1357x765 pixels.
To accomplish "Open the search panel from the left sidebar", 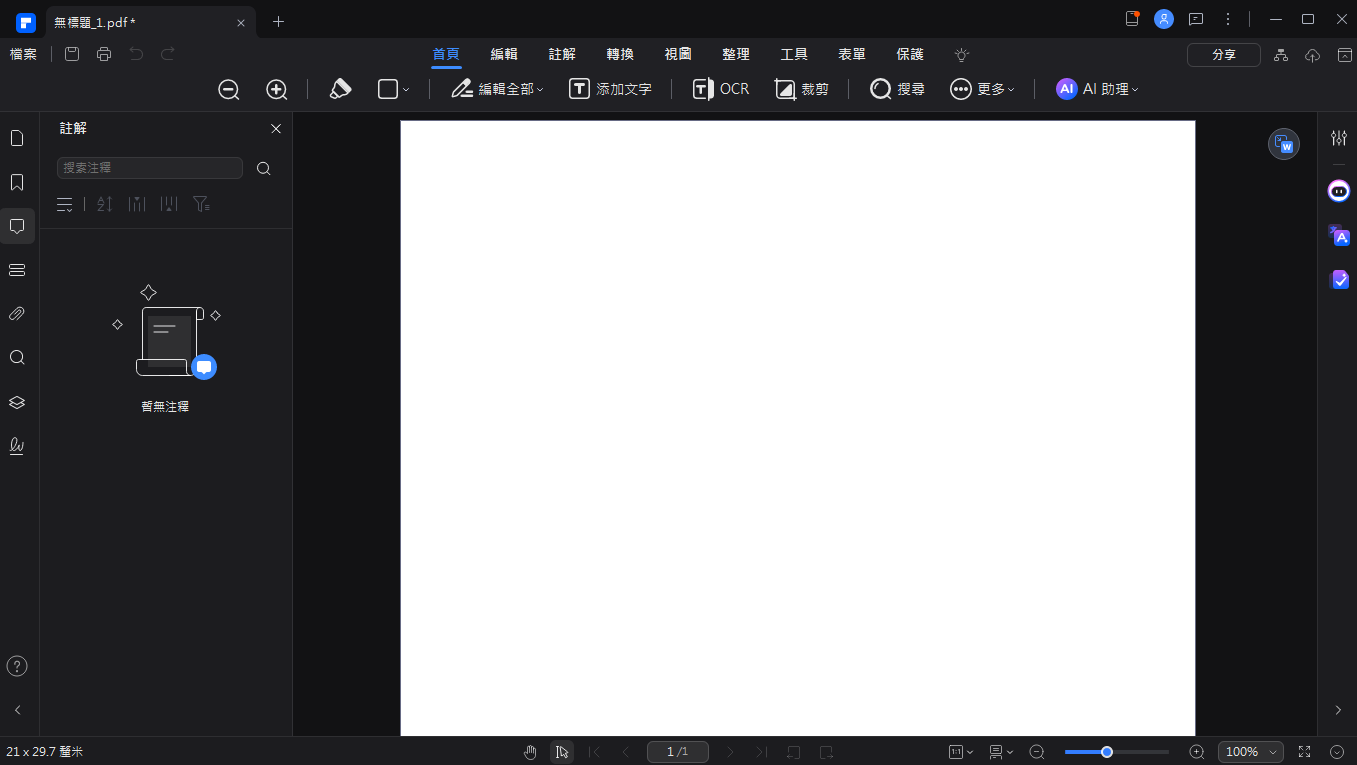I will [17, 357].
